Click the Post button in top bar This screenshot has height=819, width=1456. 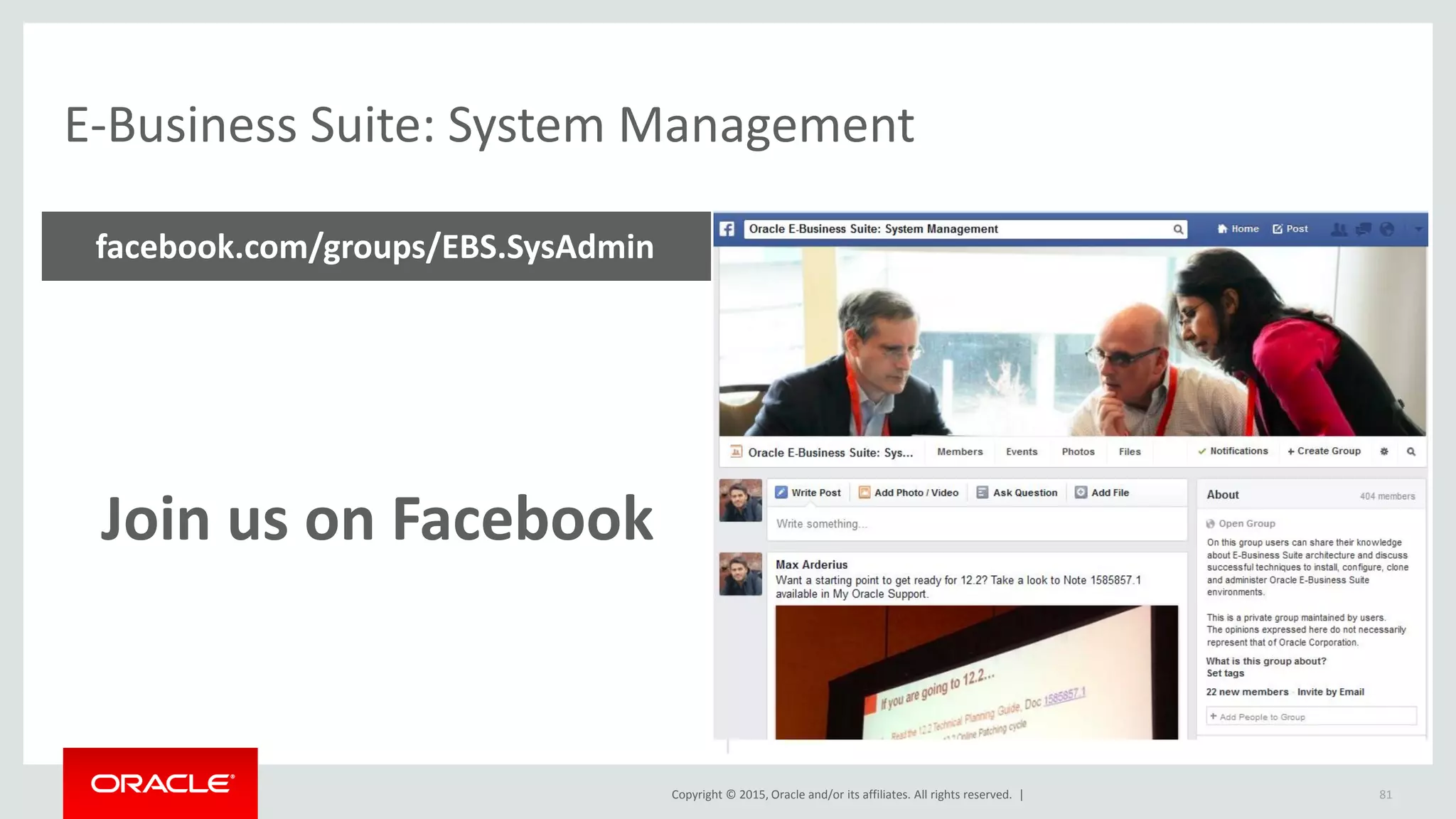[x=1290, y=229]
